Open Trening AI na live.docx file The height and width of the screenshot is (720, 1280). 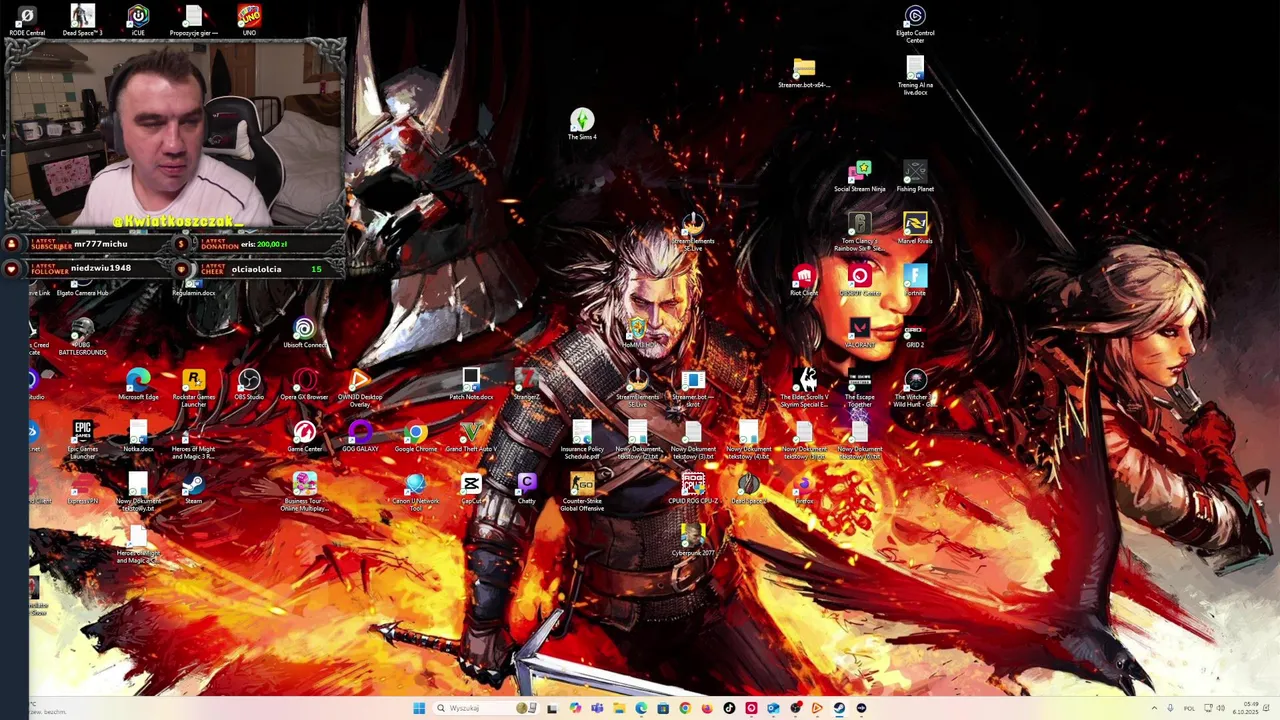point(915,76)
